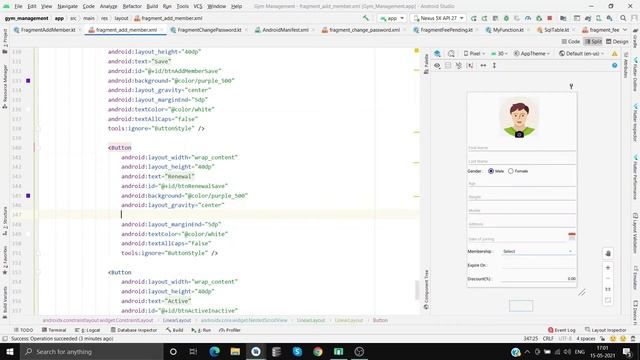
Task: Click the layout warnings triangle icon
Action: coord(614,53)
